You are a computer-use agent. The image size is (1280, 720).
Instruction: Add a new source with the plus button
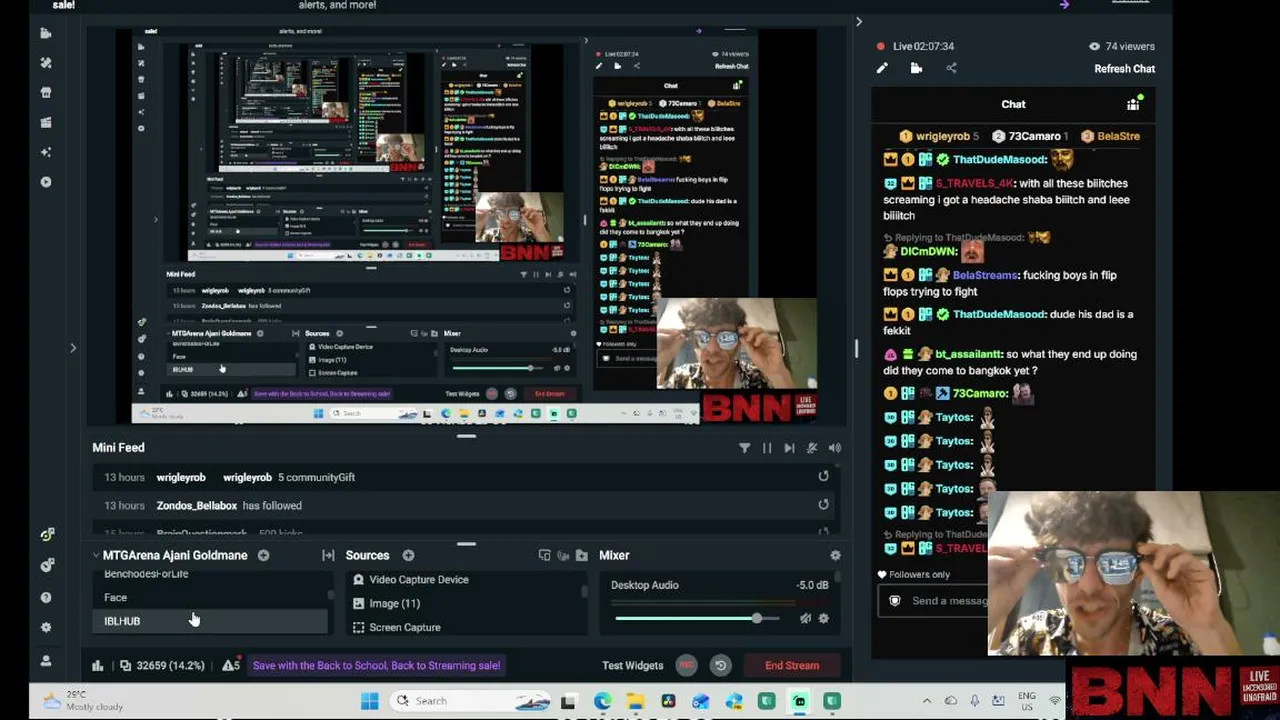coord(408,555)
